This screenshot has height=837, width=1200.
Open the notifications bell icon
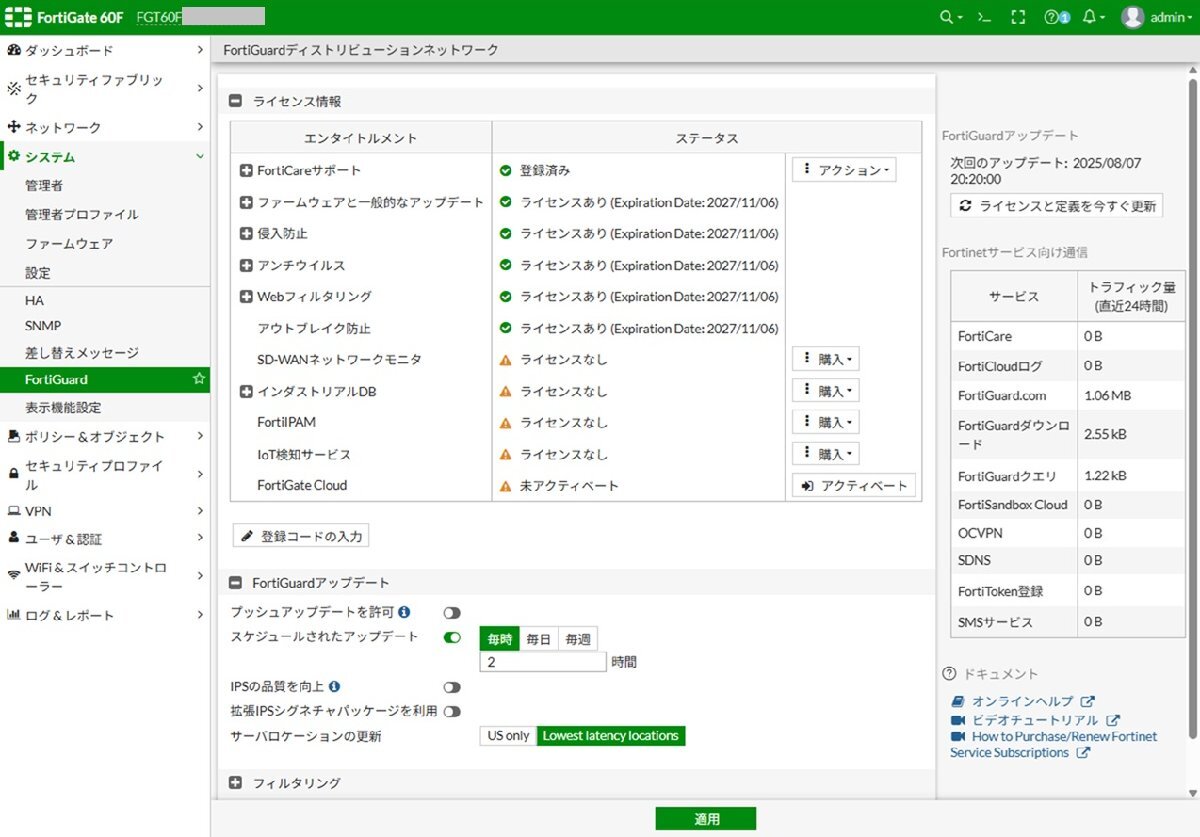tap(1090, 17)
